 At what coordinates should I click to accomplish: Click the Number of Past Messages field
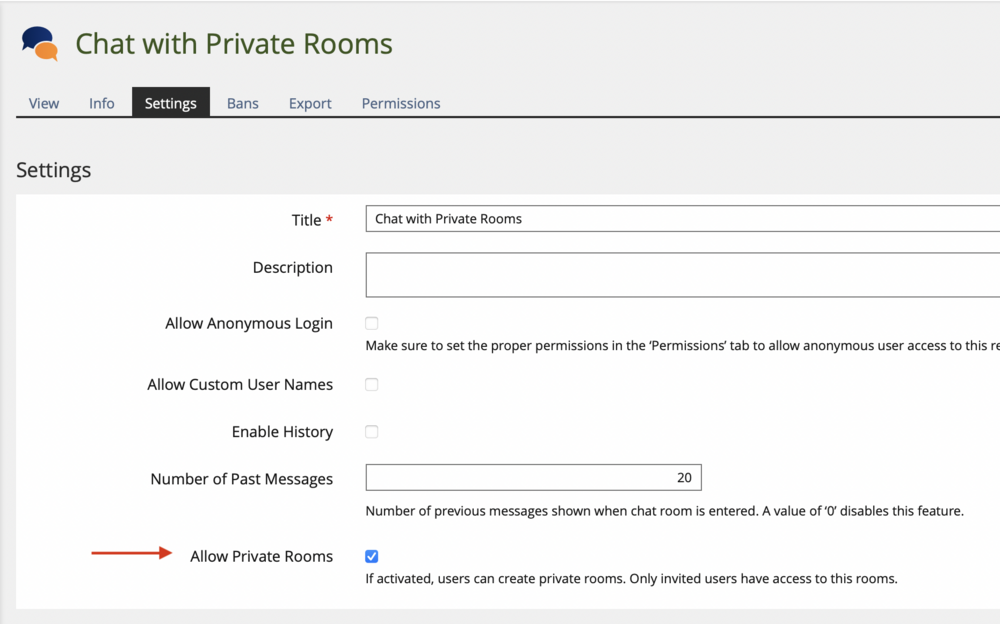pos(533,478)
